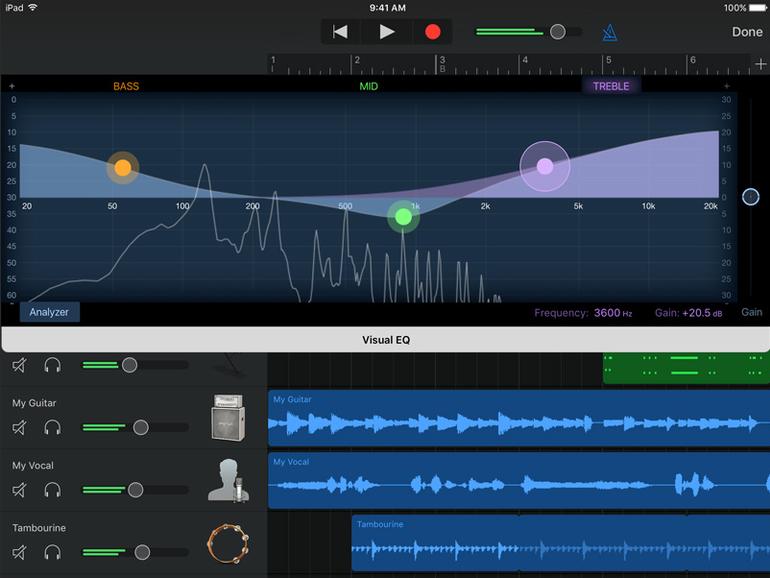The width and height of the screenshot is (770, 578).
Task: Tap the Wi-Fi status icon
Action: pyautogui.click(x=33, y=7)
